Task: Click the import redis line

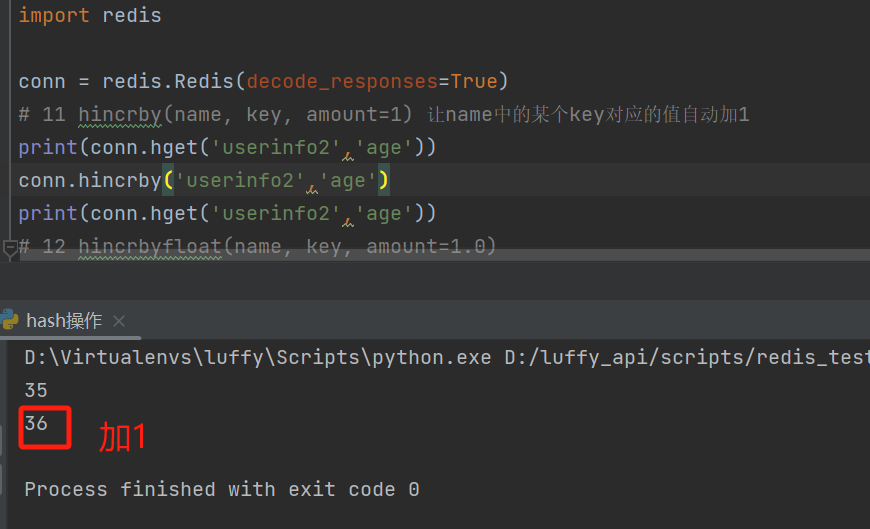Action: click(x=90, y=16)
